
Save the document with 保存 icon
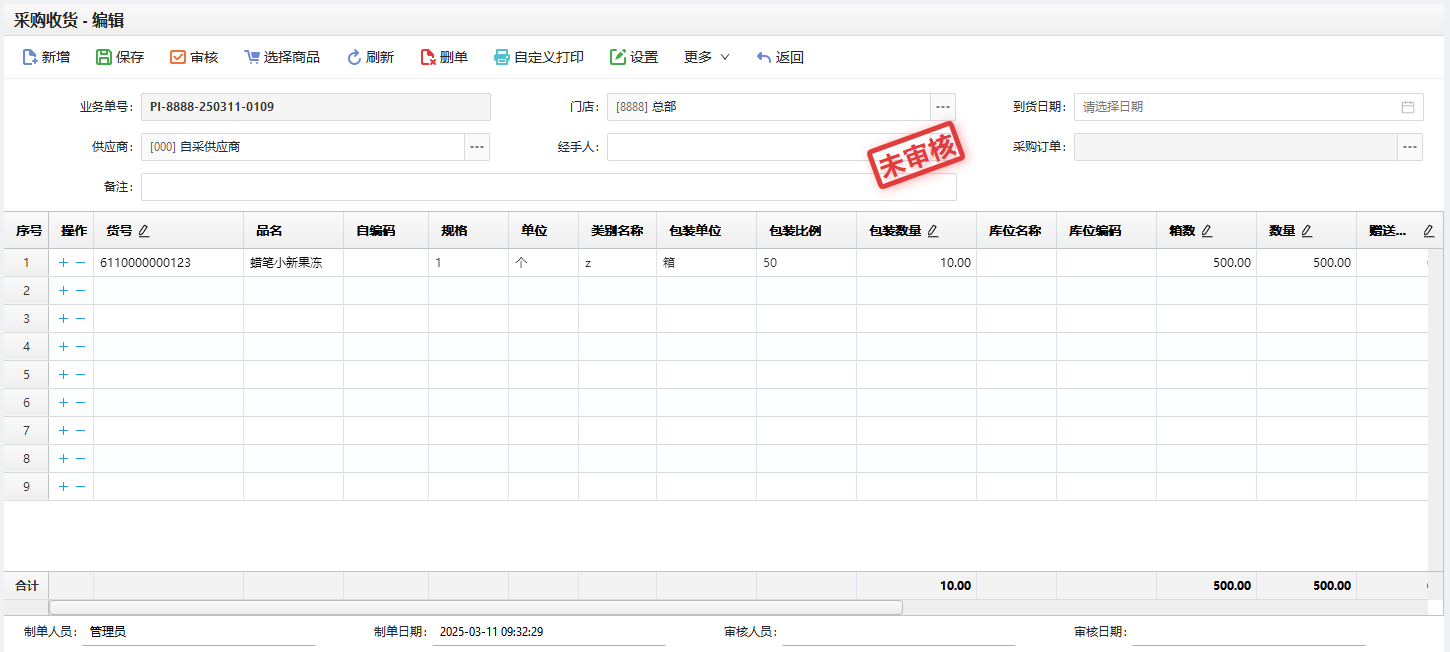pyautogui.click(x=104, y=58)
